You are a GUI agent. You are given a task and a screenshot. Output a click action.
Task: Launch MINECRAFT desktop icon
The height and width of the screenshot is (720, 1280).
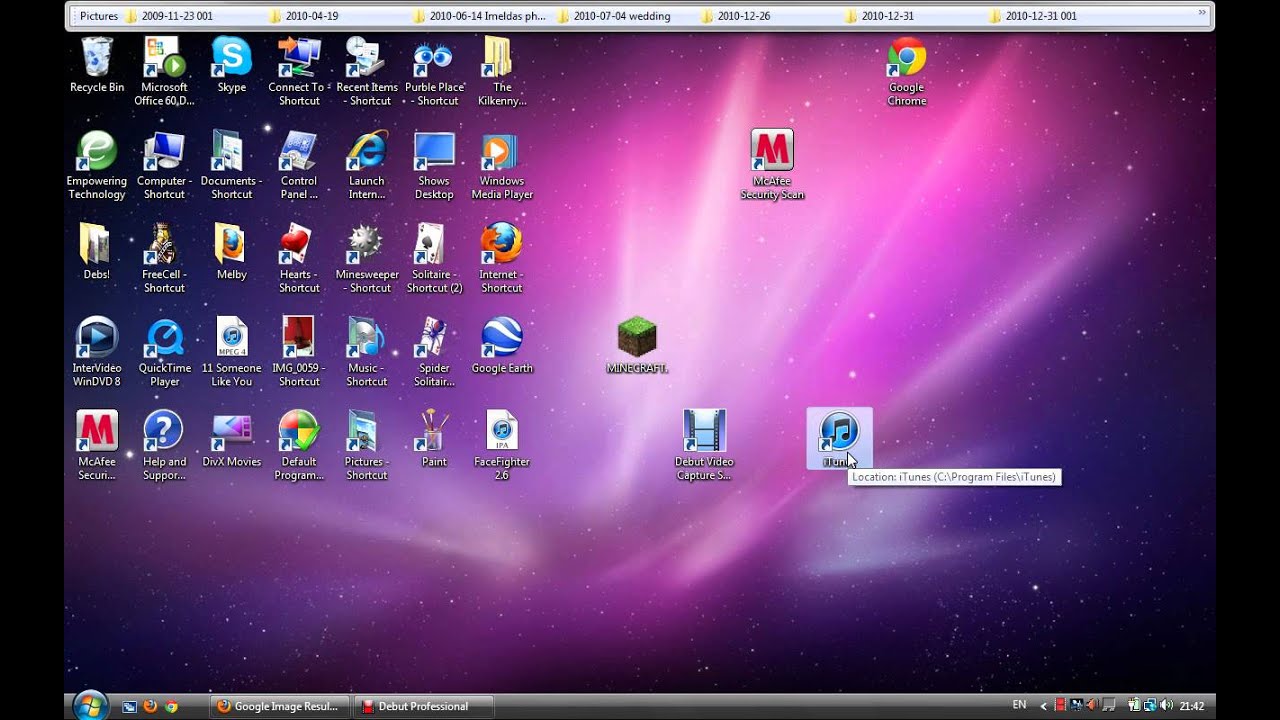[x=637, y=346]
